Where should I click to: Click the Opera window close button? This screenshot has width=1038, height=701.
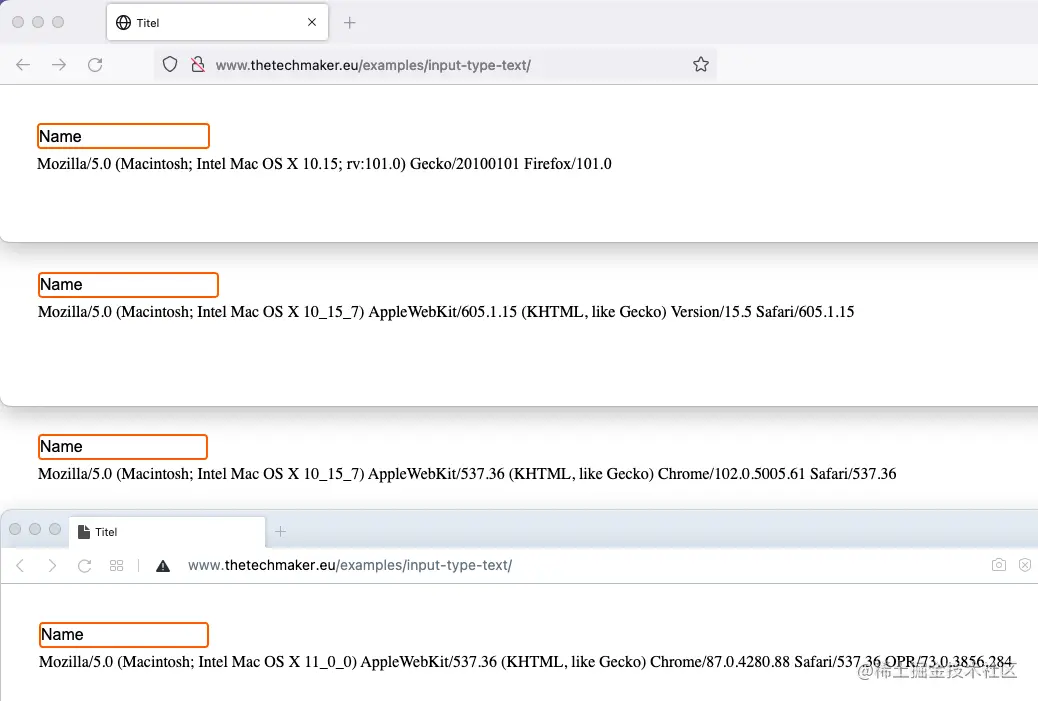[15, 529]
